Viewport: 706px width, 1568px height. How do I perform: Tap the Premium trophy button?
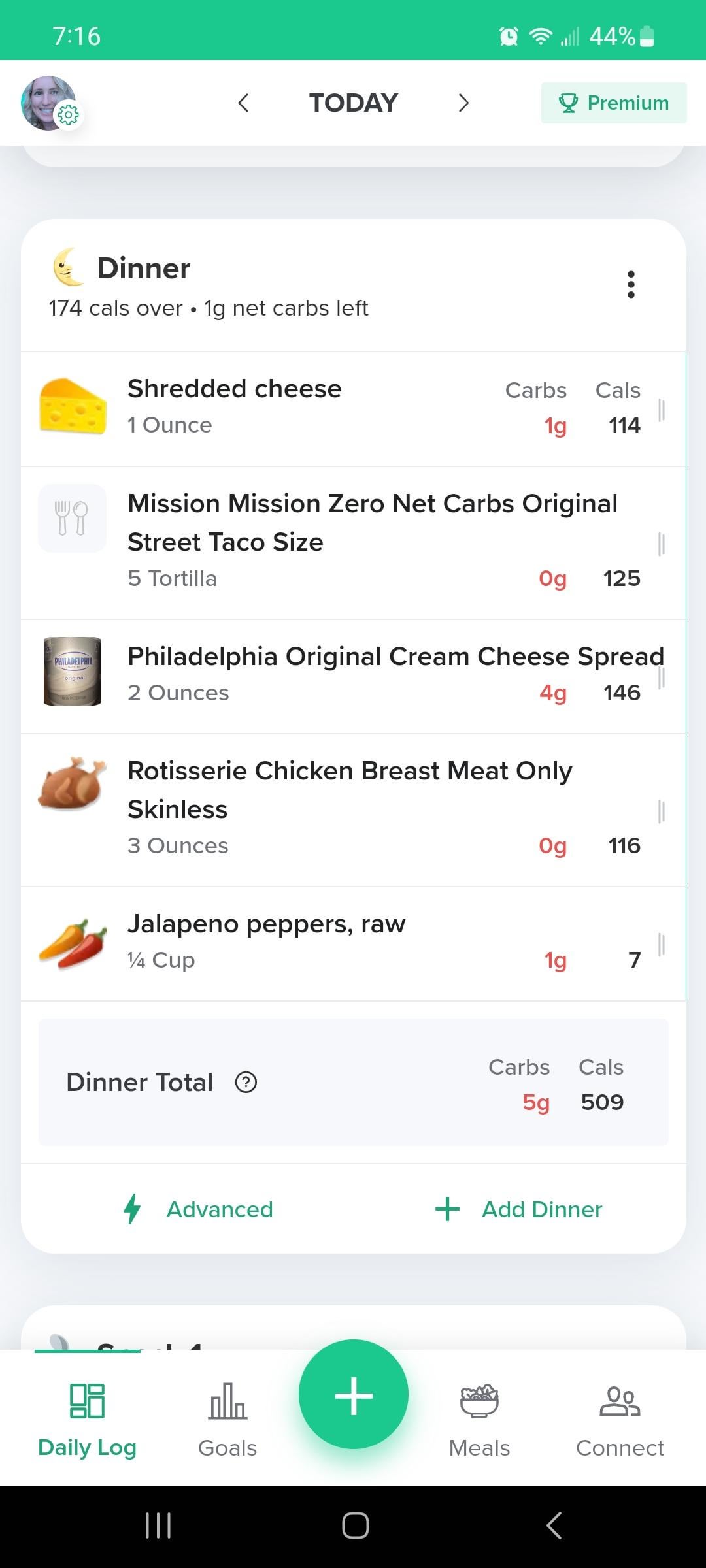(613, 103)
